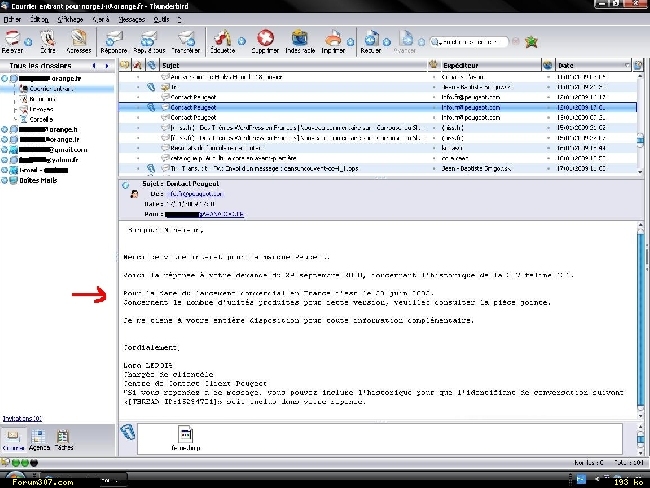Click the message list vertical scrollbar

tap(640, 124)
